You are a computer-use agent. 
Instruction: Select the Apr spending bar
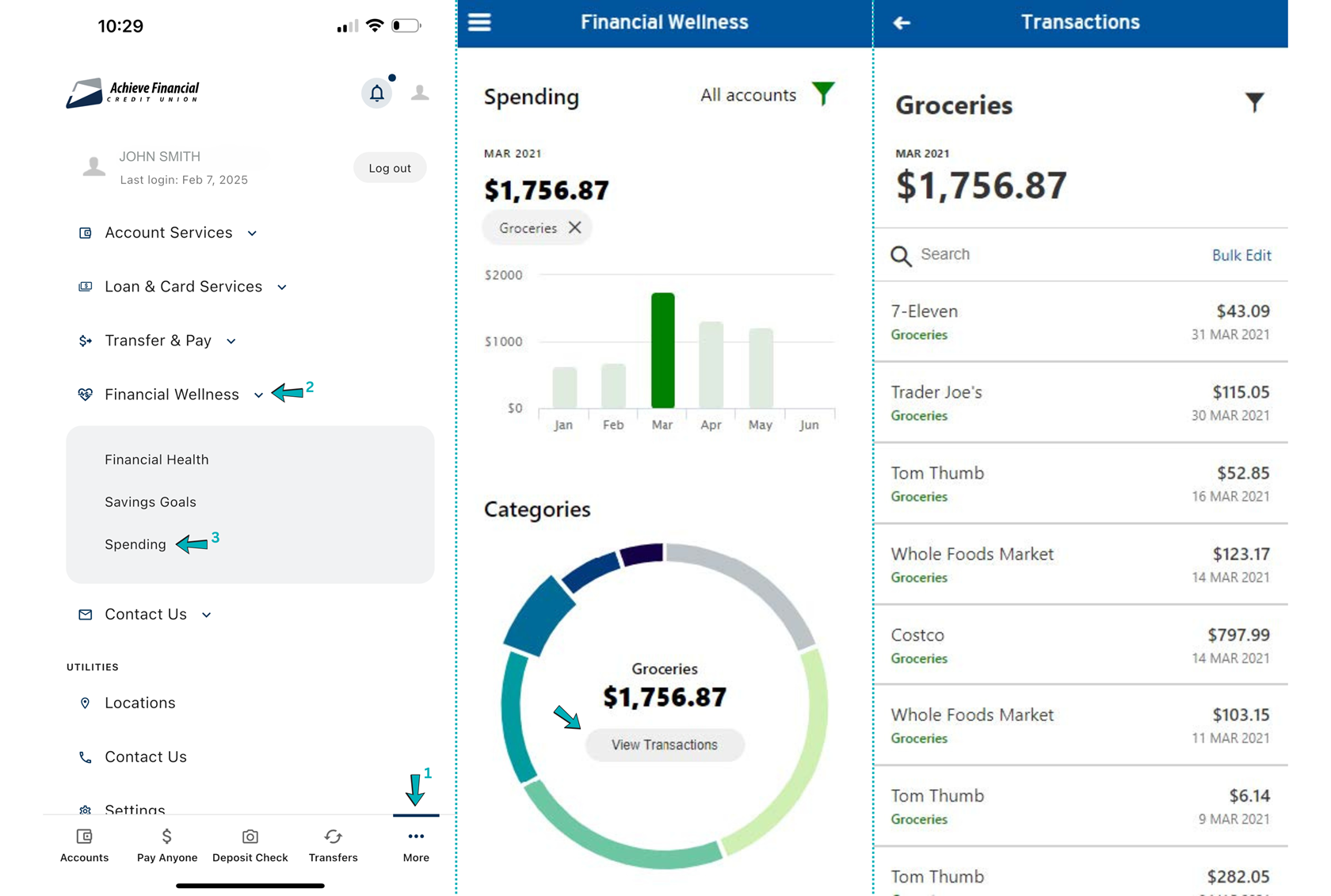pos(711,365)
